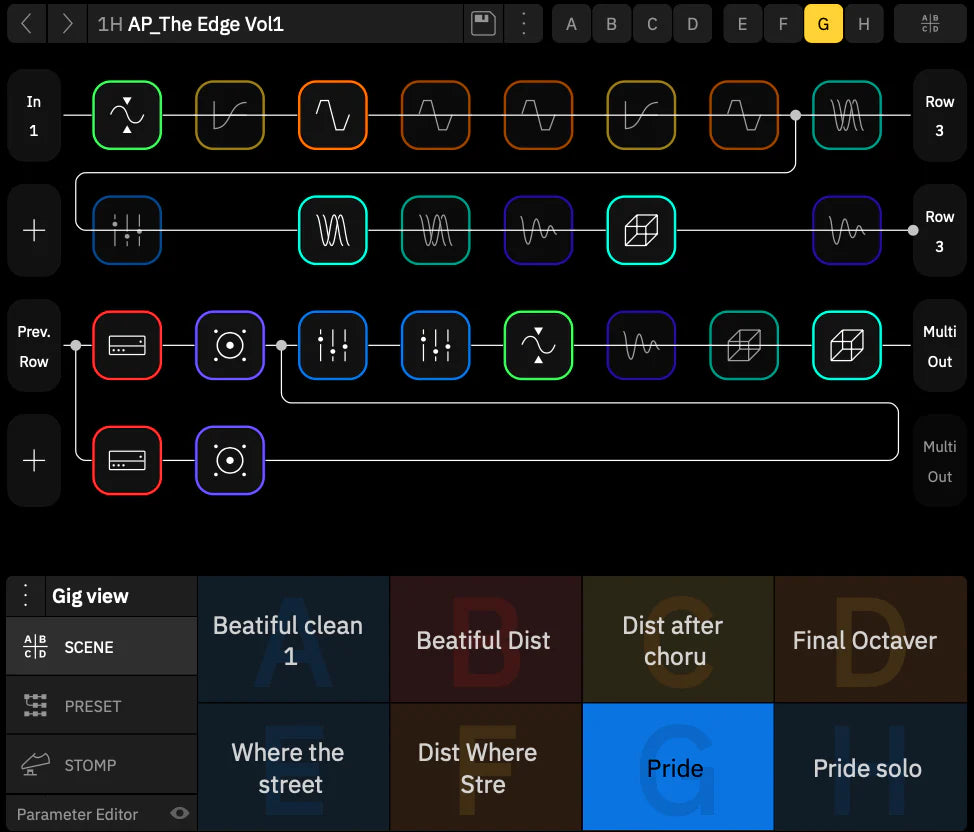Open the purple cab block on the bottom row
Viewport: 974px width, 832px height.
point(229,460)
